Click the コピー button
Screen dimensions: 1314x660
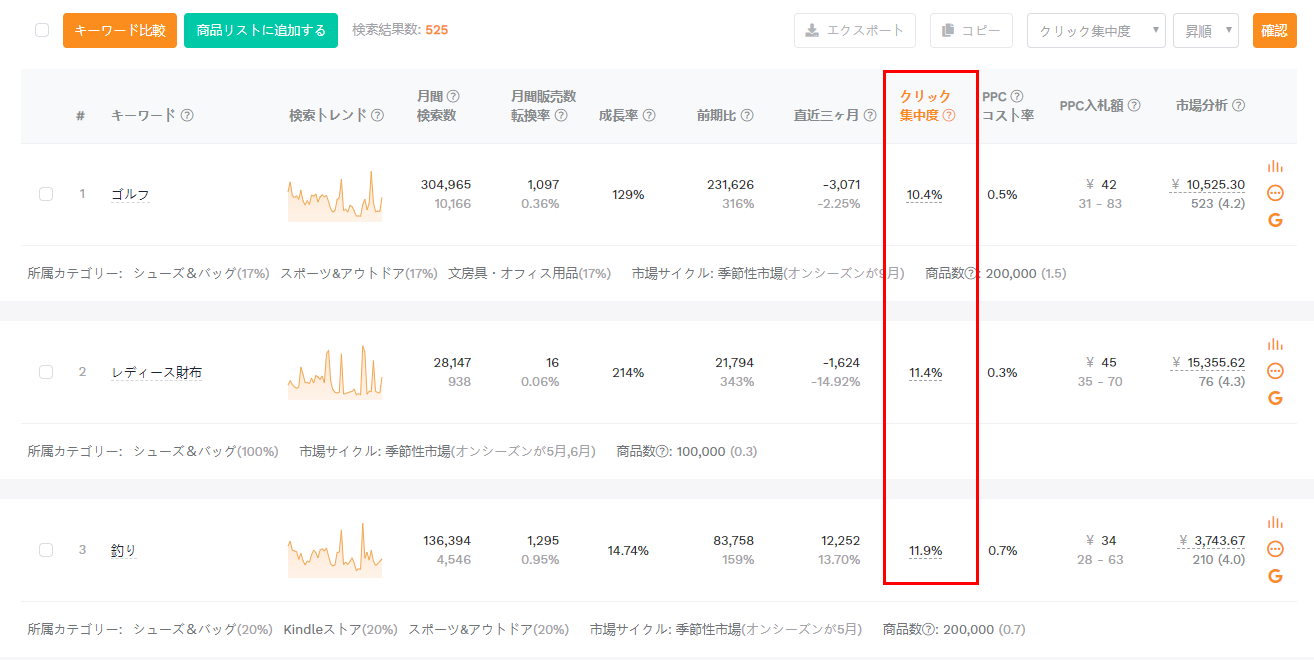click(971, 30)
